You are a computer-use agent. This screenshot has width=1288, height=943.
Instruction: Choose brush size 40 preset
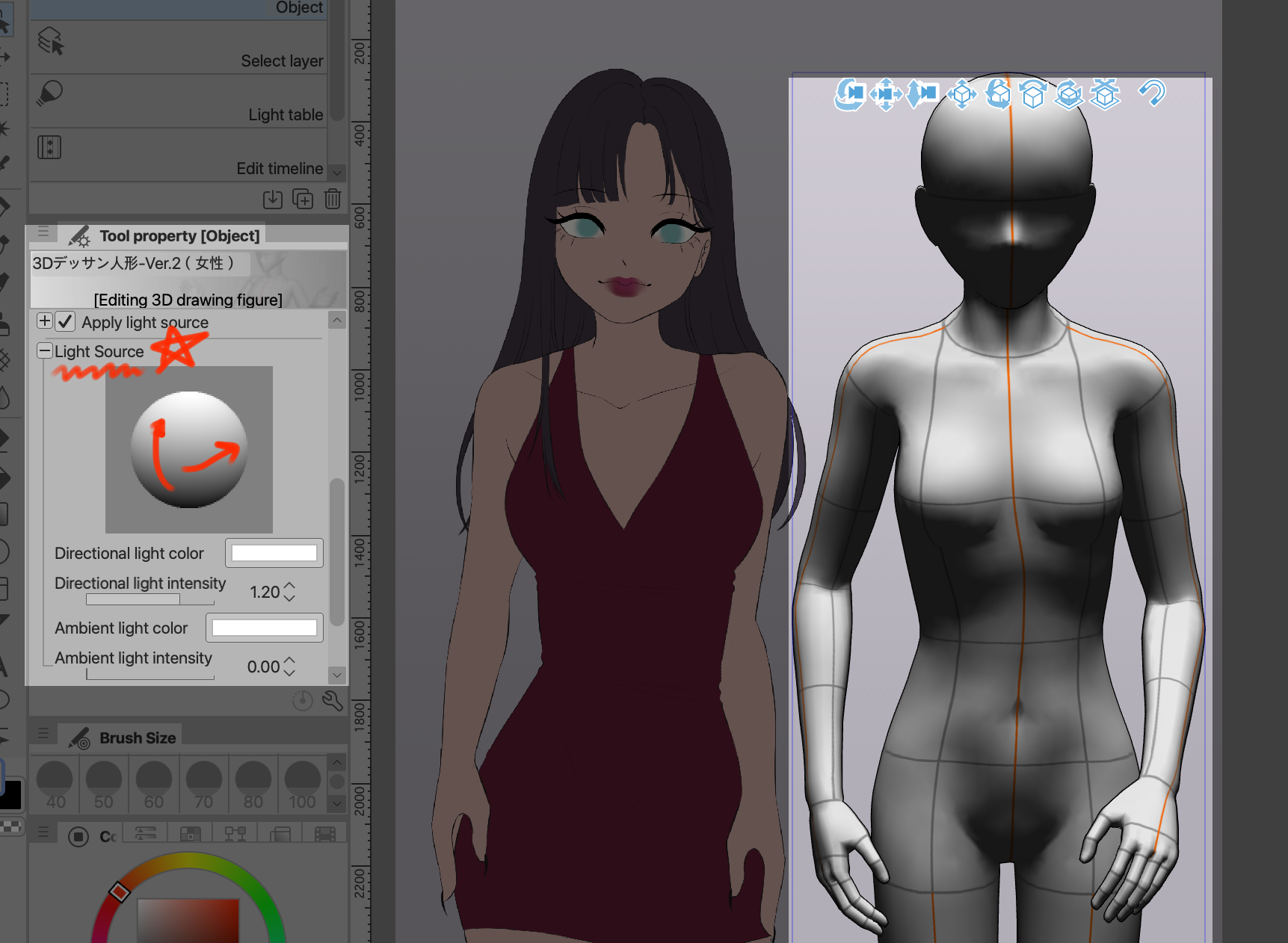tap(55, 785)
